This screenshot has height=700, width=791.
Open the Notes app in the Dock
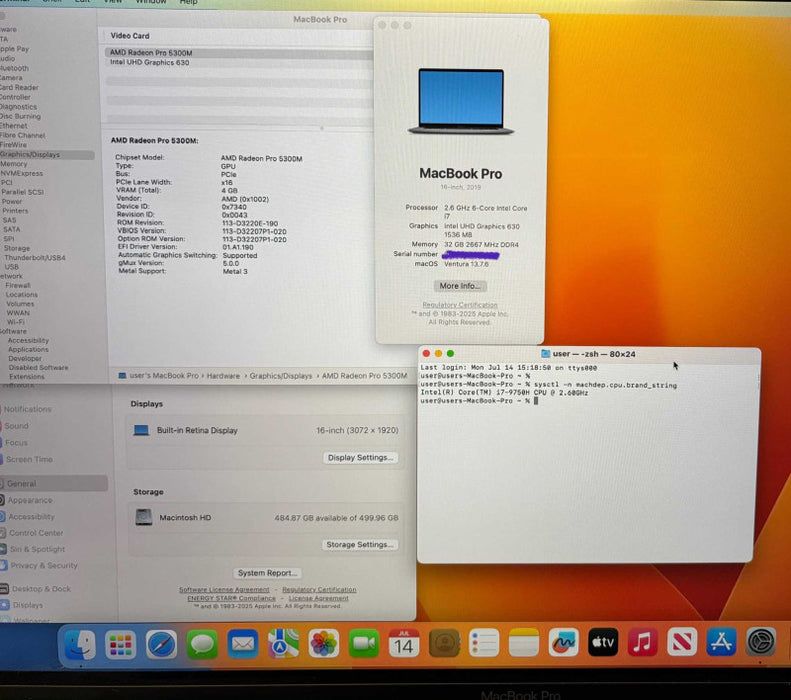pyautogui.click(x=524, y=643)
